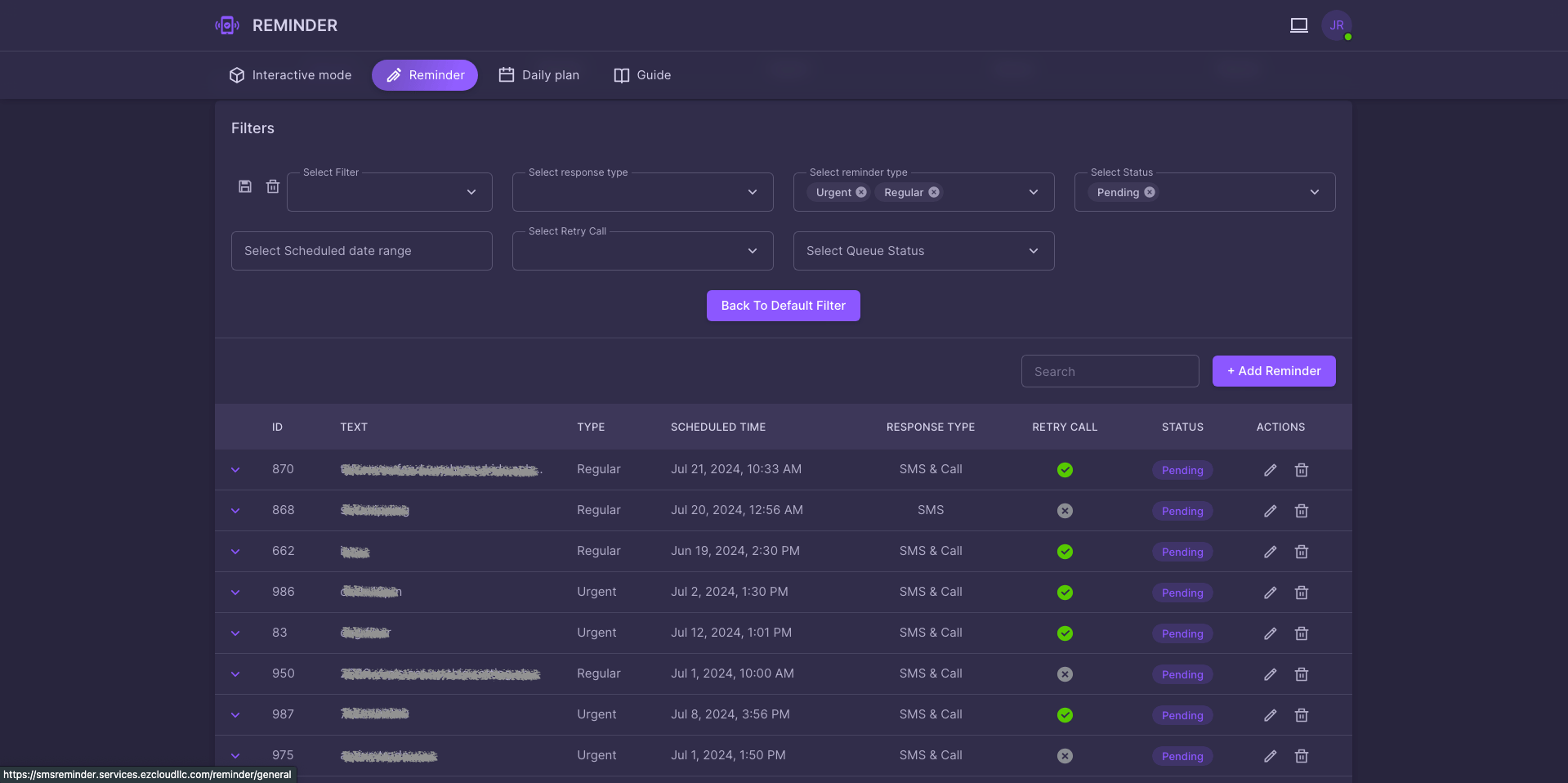Click the Pending status badge of reminder 986
The height and width of the screenshot is (783, 1568).
[1182, 593]
